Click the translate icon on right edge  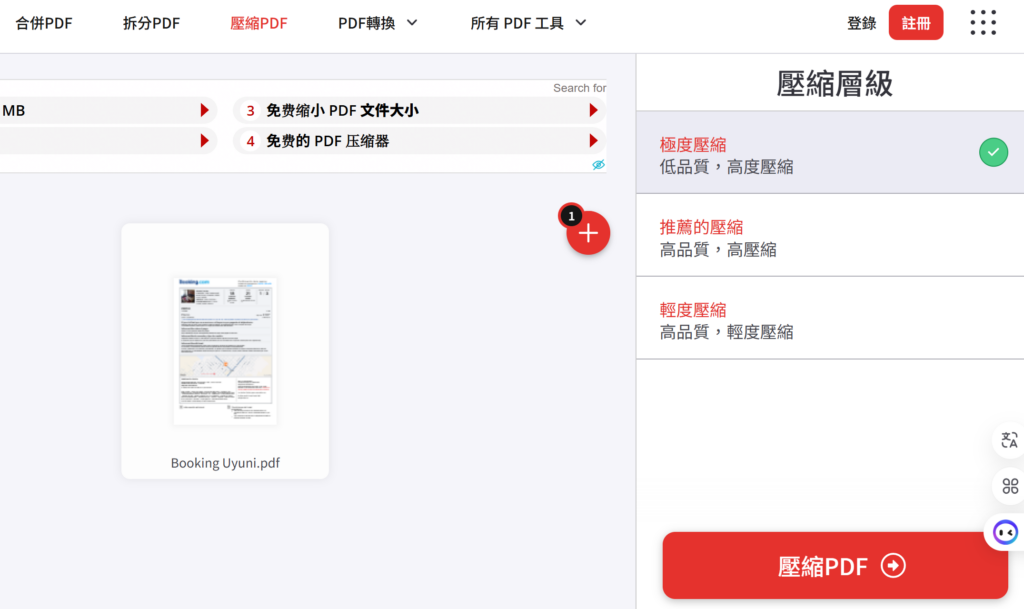(1009, 440)
